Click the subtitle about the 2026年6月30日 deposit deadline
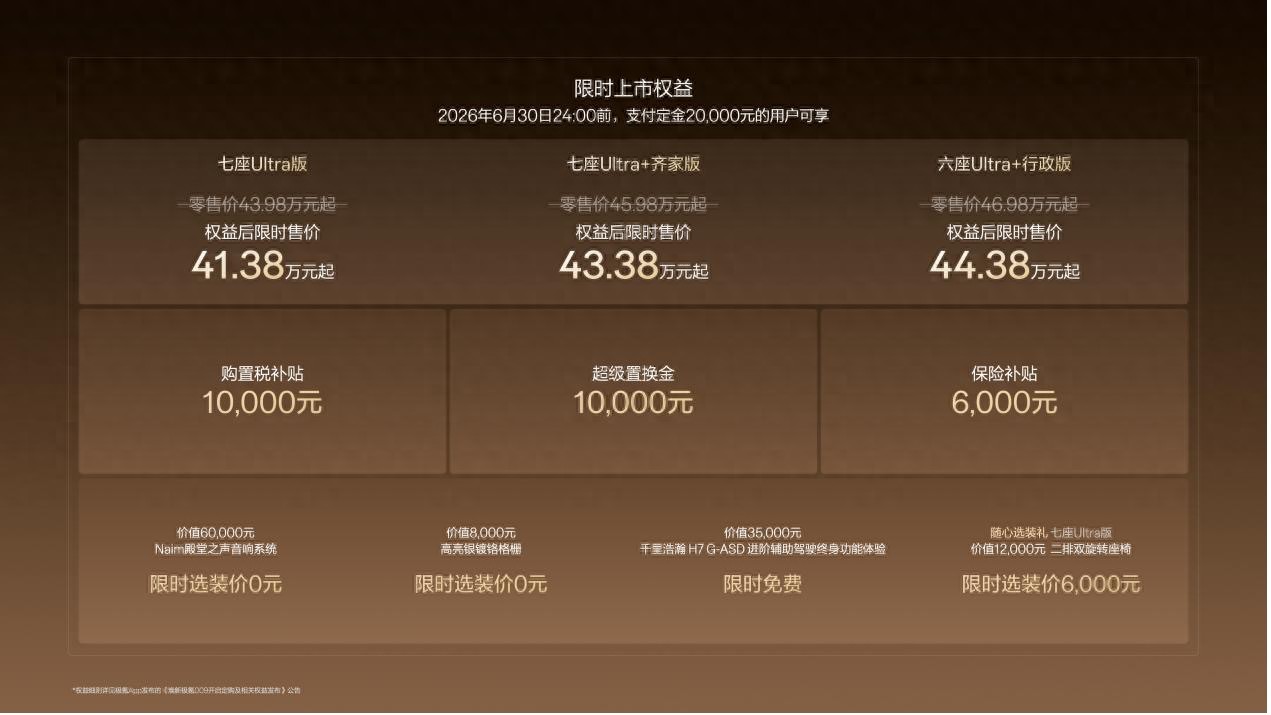1271x715 pixels. (x=633, y=116)
